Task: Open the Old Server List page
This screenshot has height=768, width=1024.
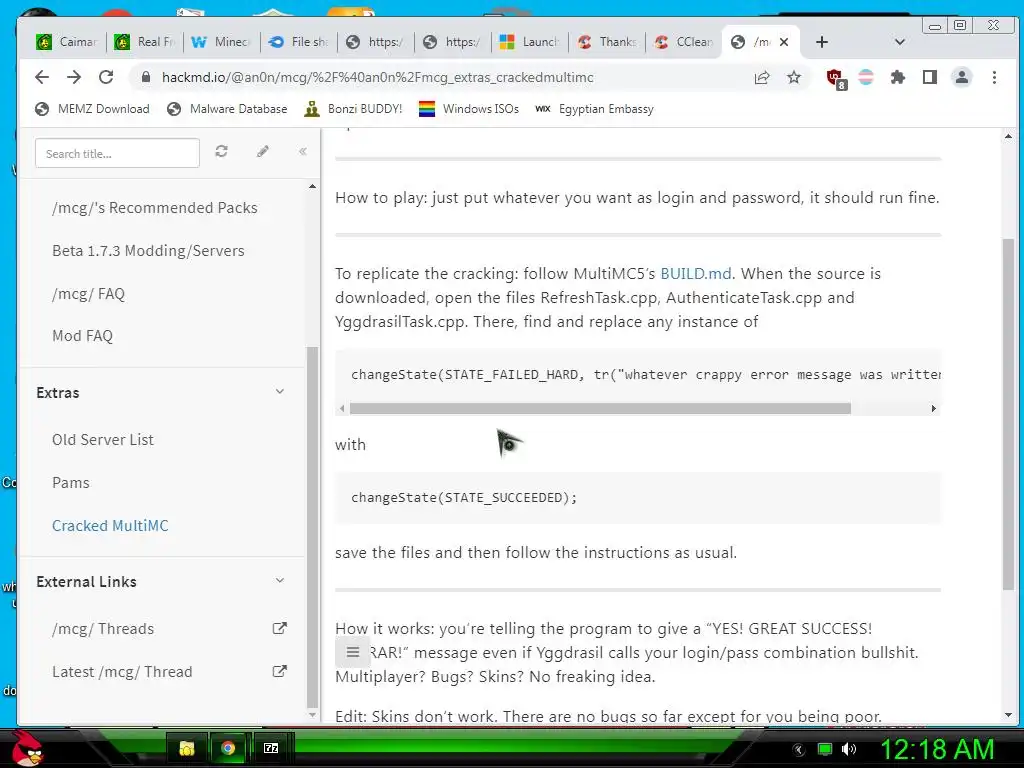Action: click(103, 440)
